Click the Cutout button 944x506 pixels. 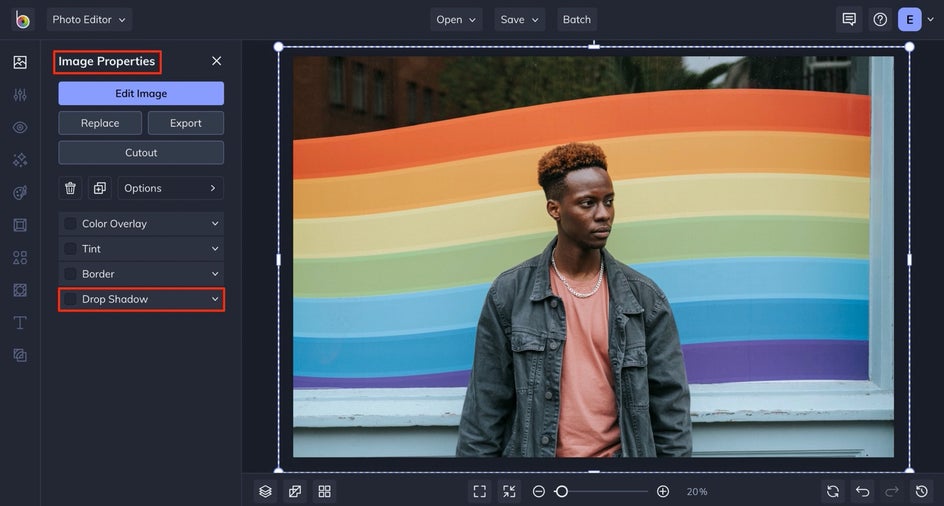(x=141, y=153)
